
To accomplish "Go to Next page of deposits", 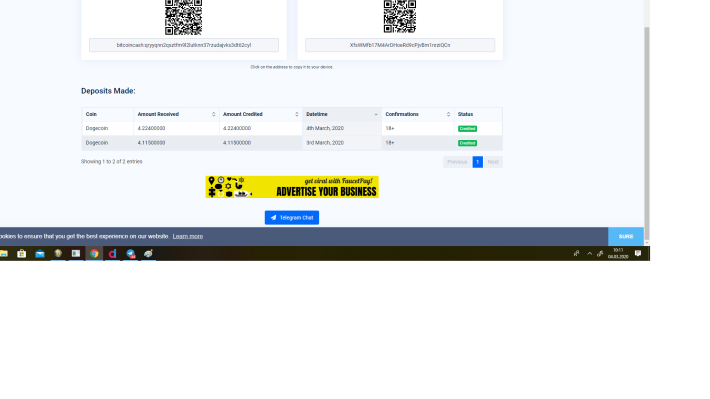I will [493, 162].
